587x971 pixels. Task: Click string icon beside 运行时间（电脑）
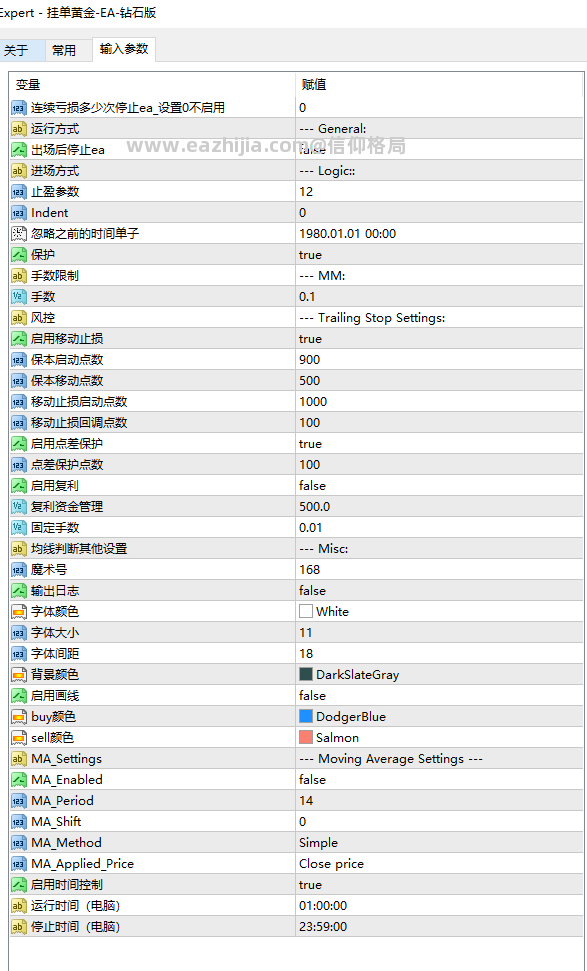click(x=19, y=906)
